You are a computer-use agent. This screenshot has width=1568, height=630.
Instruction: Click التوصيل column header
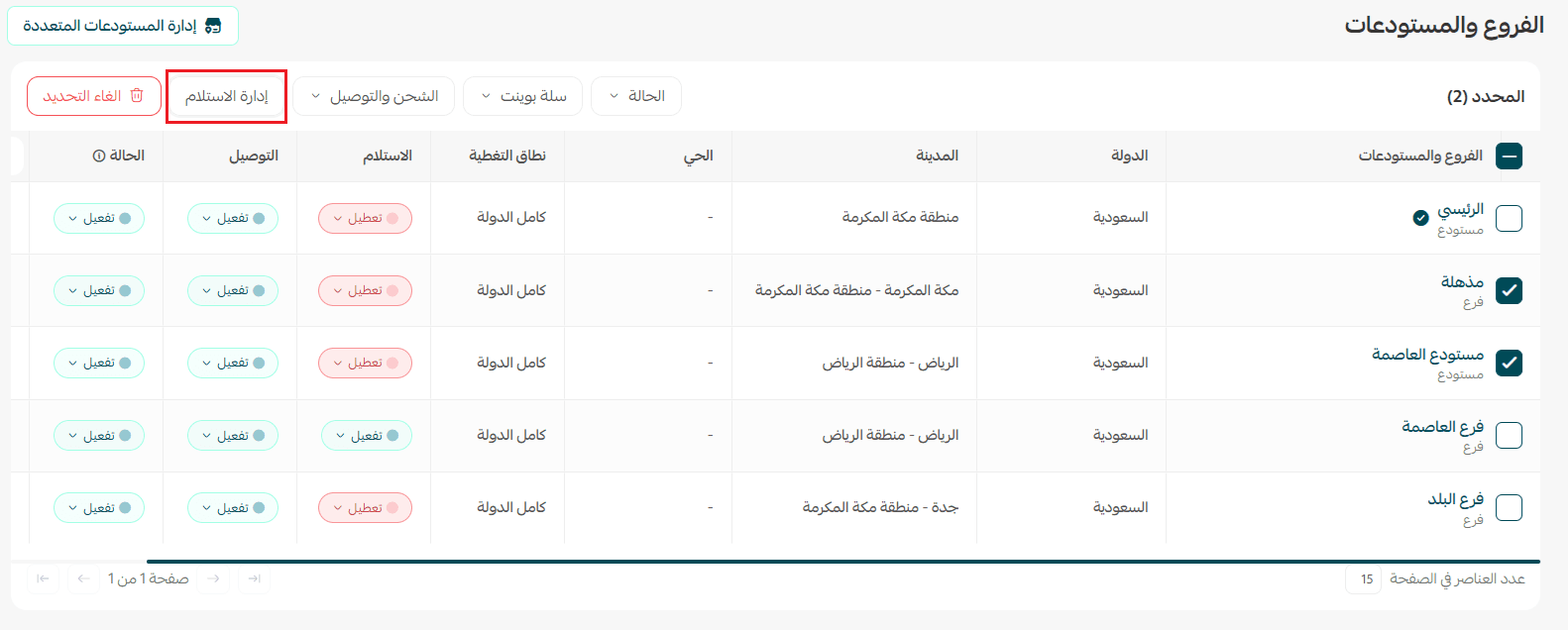point(254,156)
